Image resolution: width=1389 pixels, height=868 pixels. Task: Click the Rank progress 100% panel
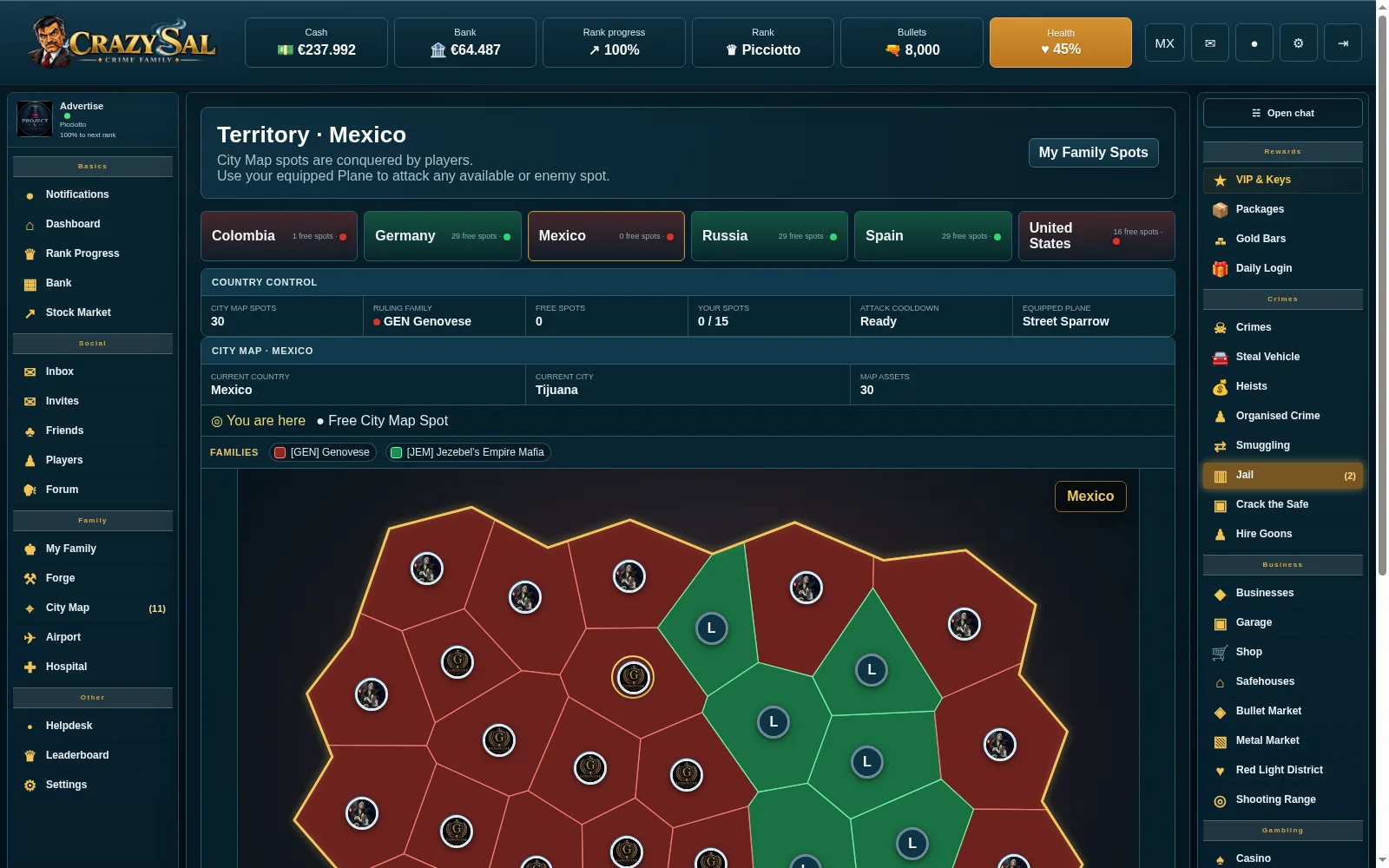point(614,43)
